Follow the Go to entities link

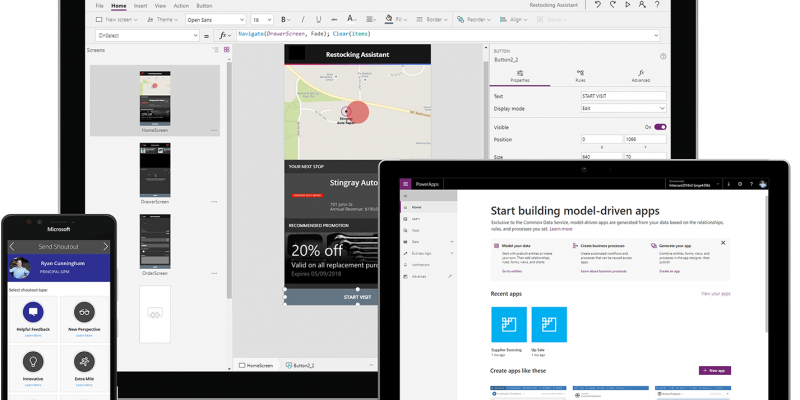point(512,271)
